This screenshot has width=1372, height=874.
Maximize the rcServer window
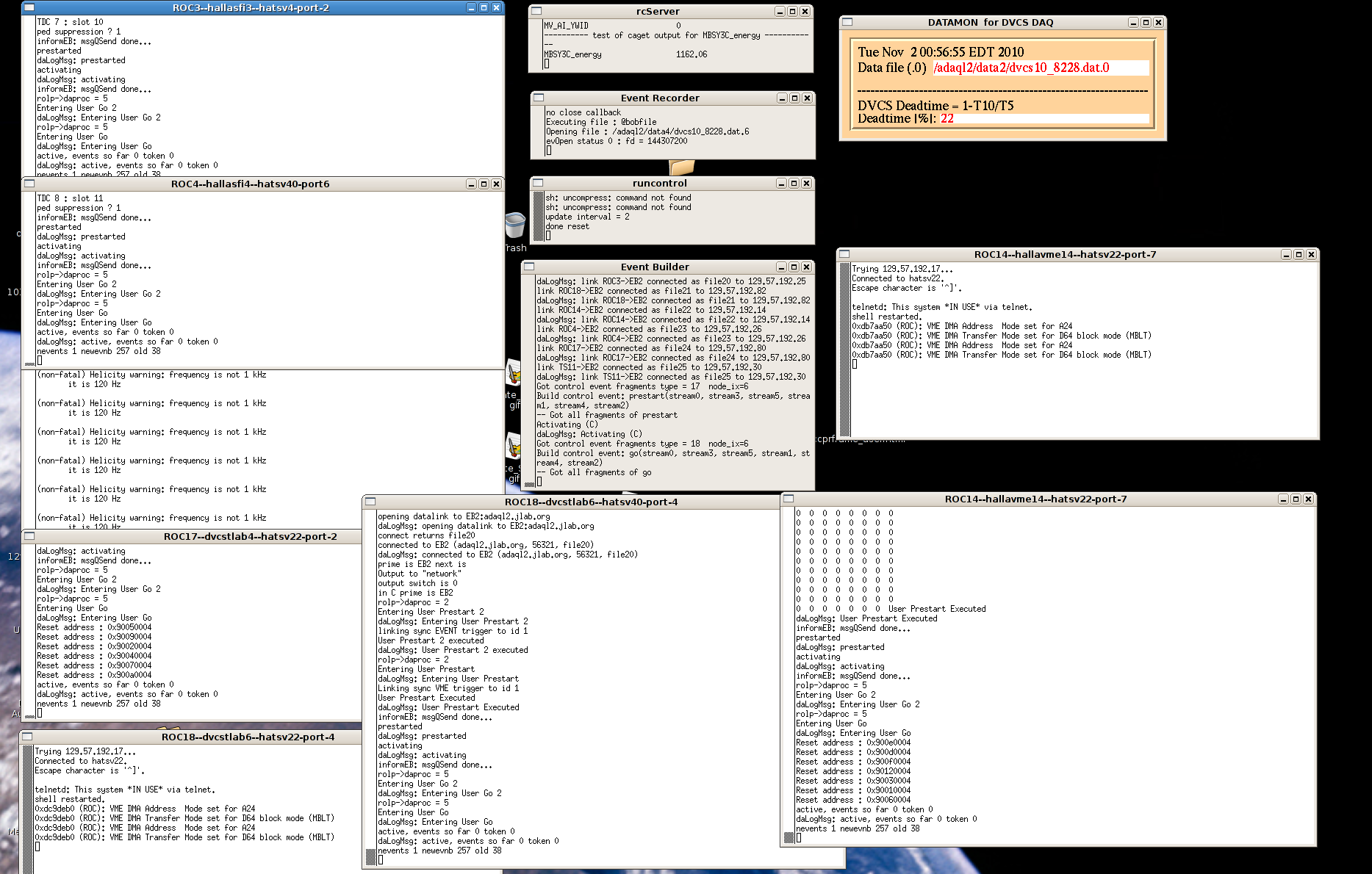[792, 11]
